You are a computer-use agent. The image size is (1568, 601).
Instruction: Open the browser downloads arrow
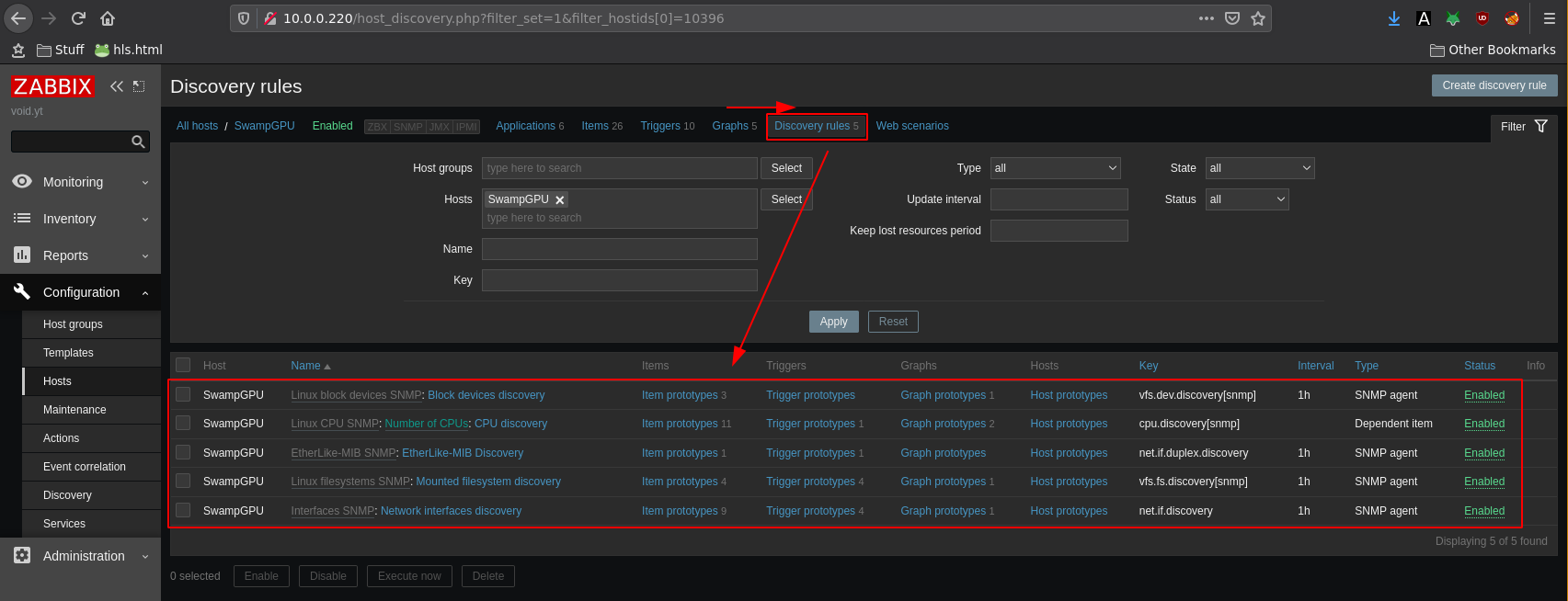1394,18
